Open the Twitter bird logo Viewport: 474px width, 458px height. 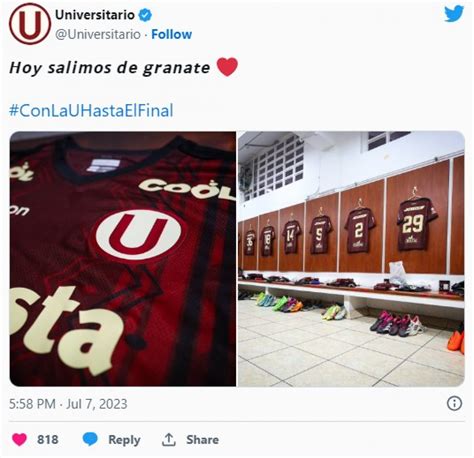454,14
